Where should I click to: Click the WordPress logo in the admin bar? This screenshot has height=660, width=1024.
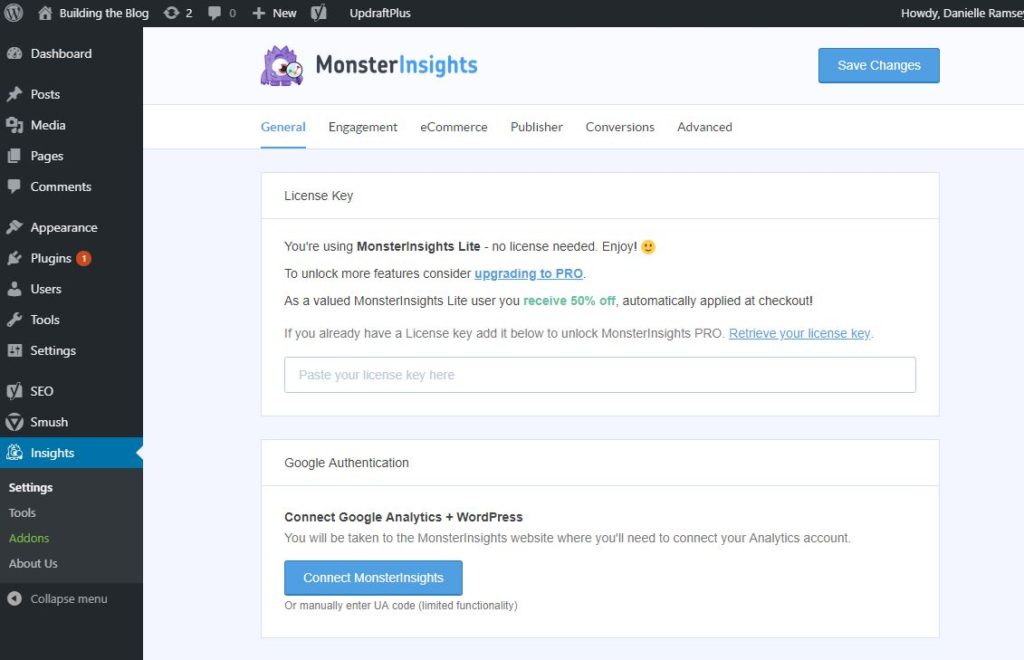[x=12, y=13]
